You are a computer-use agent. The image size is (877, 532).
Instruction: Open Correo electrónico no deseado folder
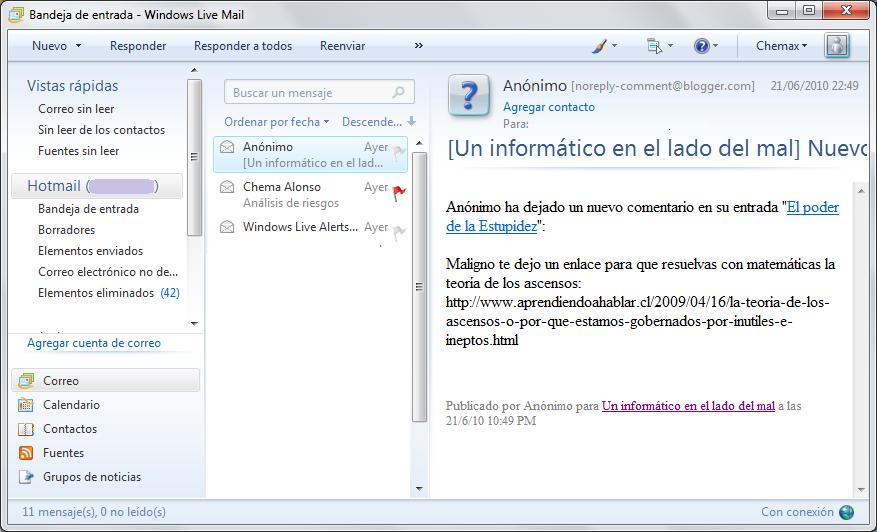click(x=108, y=272)
